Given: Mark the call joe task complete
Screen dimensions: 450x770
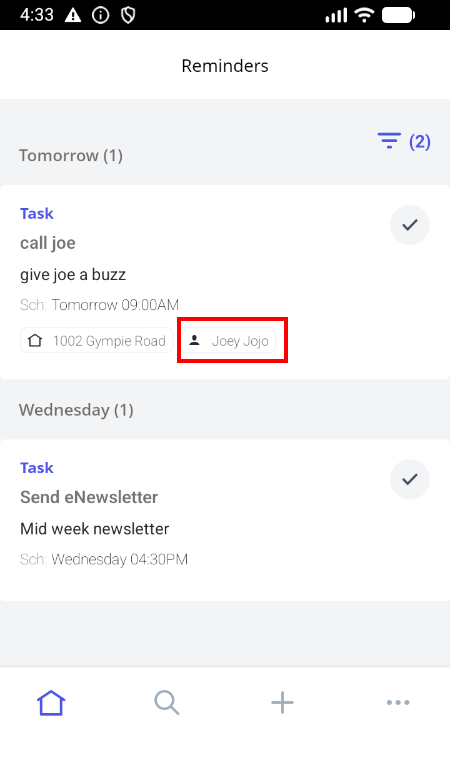Looking at the screenshot, I should 410,225.
